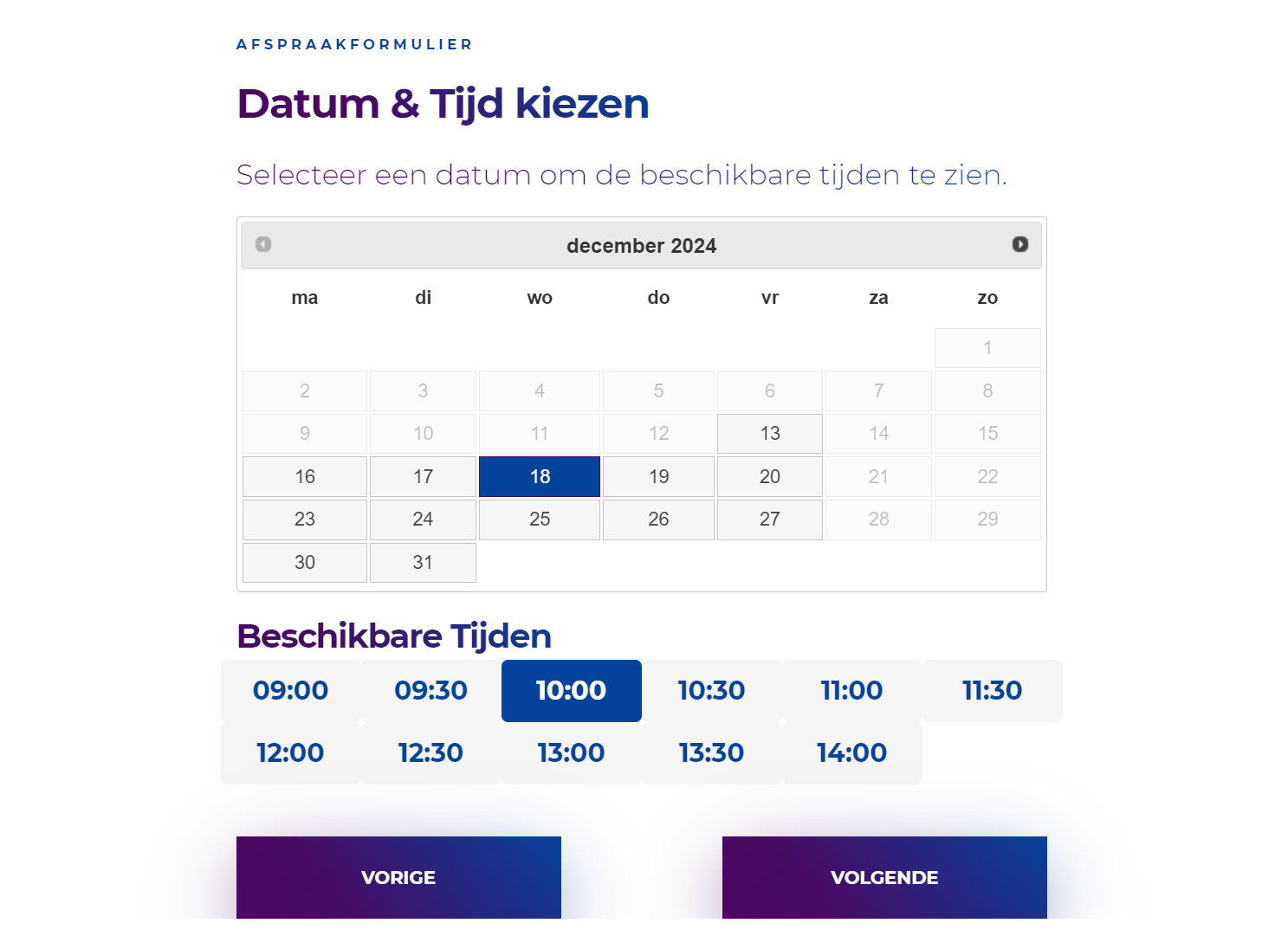This screenshot has width=1288, height=949.
Task: Select the 14:00 time slot
Action: [x=852, y=753]
